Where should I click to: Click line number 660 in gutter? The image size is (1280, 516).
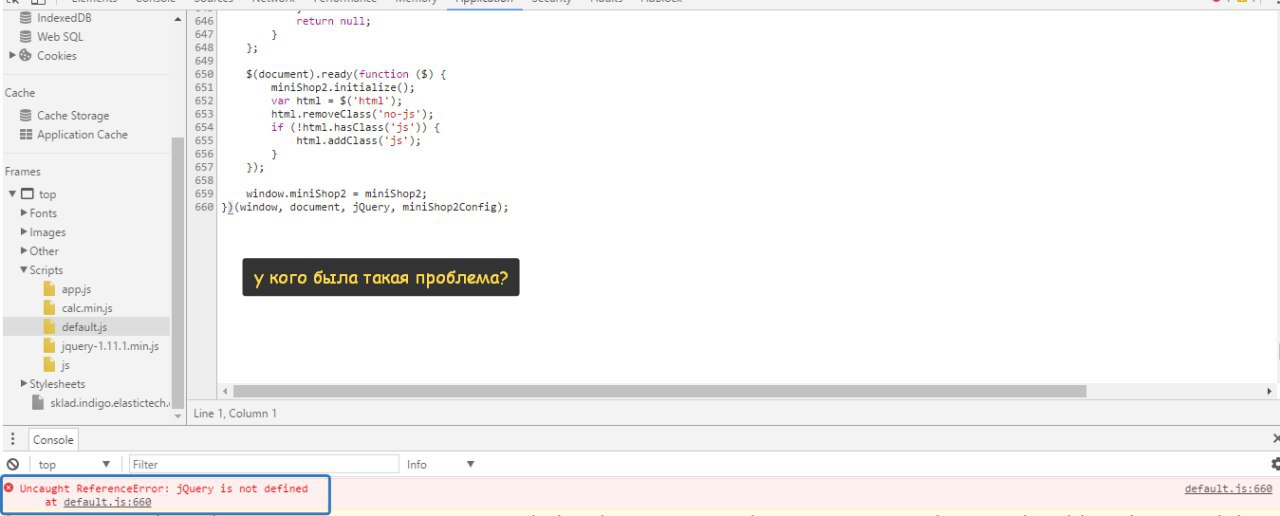(204, 207)
